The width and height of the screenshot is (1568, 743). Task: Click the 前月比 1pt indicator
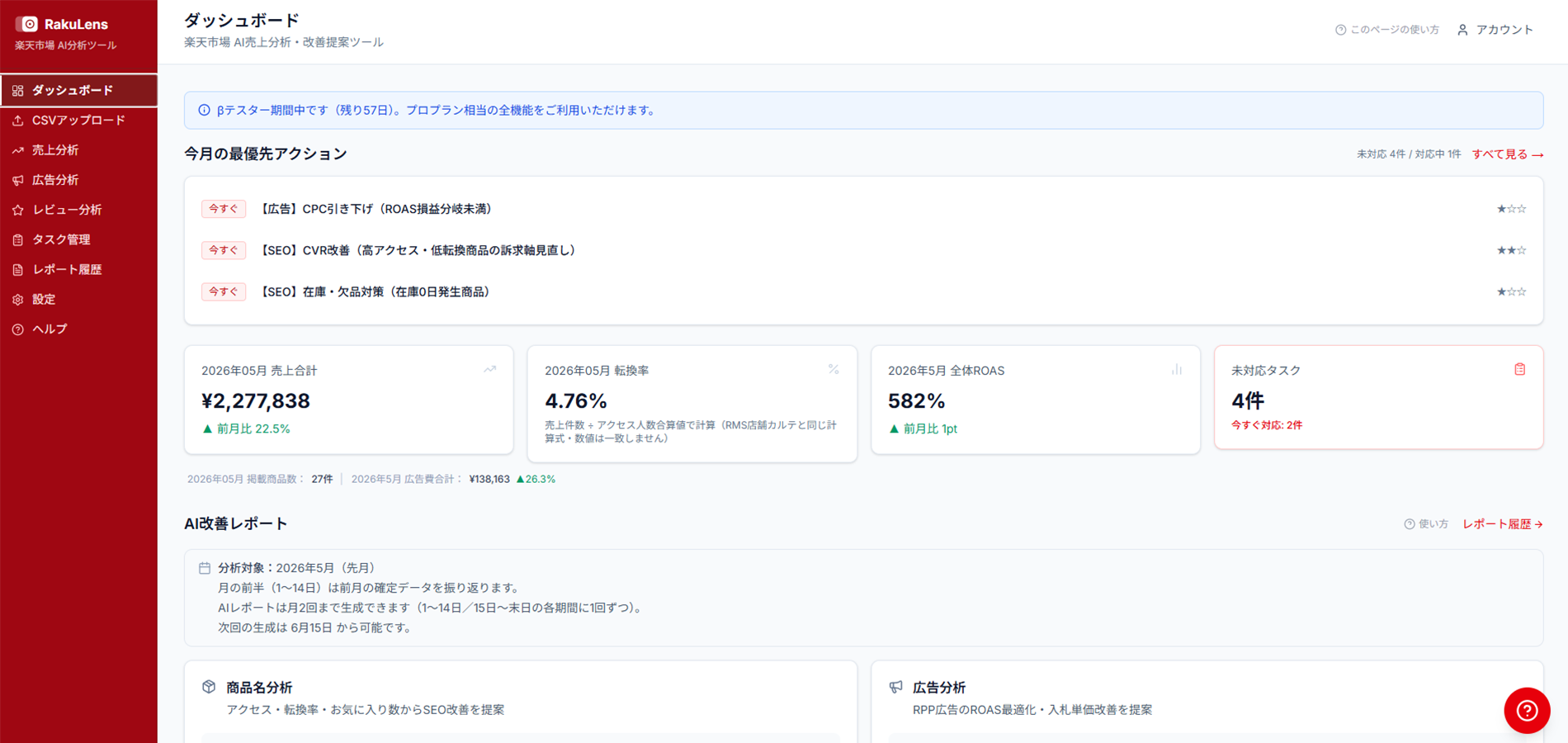[x=923, y=428]
